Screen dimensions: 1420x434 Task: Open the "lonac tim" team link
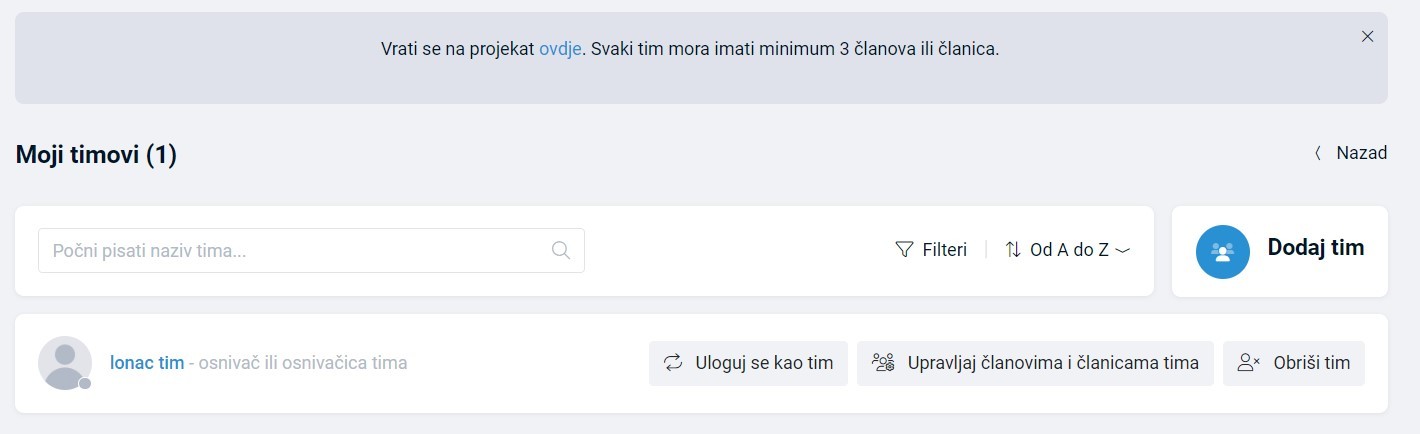[x=147, y=363]
